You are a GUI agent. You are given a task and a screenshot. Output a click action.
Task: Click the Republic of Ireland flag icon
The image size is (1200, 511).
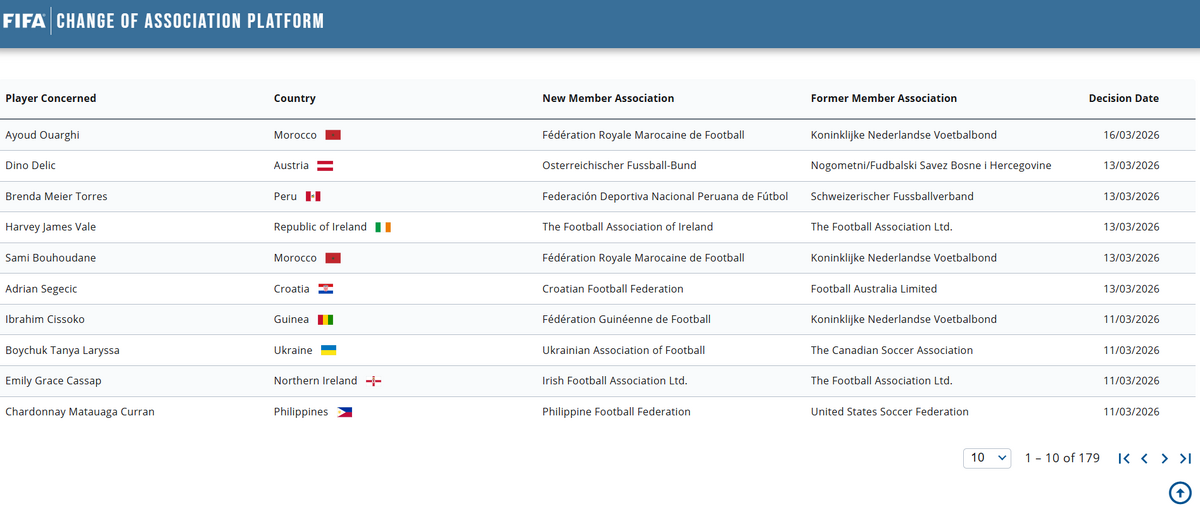click(383, 227)
